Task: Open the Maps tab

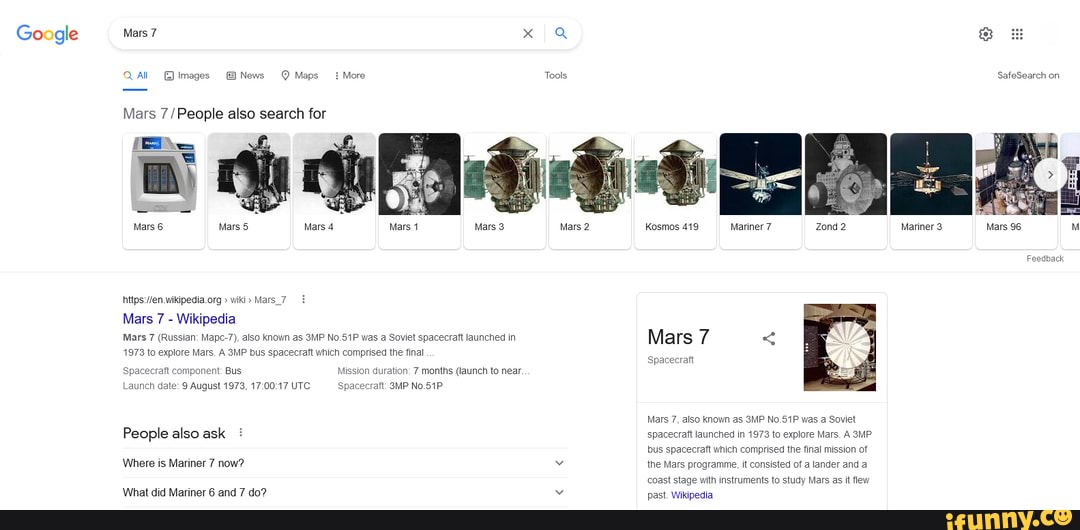Action: (300, 75)
